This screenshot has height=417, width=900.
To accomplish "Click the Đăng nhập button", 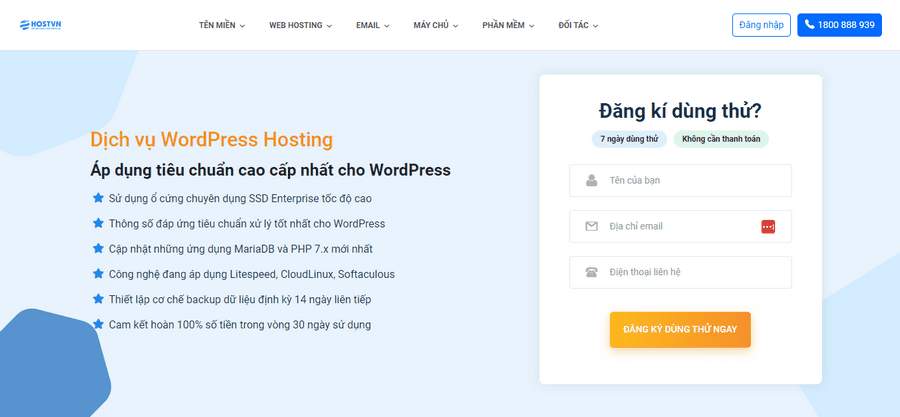I will 761,25.
